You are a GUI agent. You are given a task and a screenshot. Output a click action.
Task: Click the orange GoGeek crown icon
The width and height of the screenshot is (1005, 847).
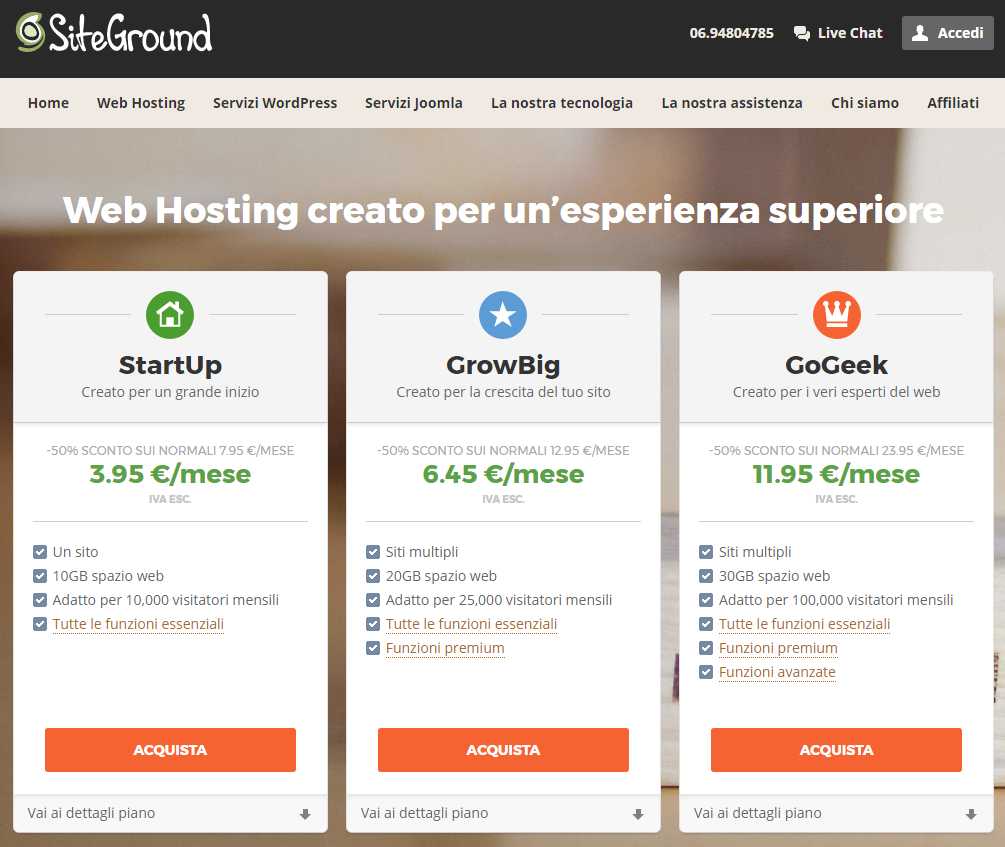(836, 315)
